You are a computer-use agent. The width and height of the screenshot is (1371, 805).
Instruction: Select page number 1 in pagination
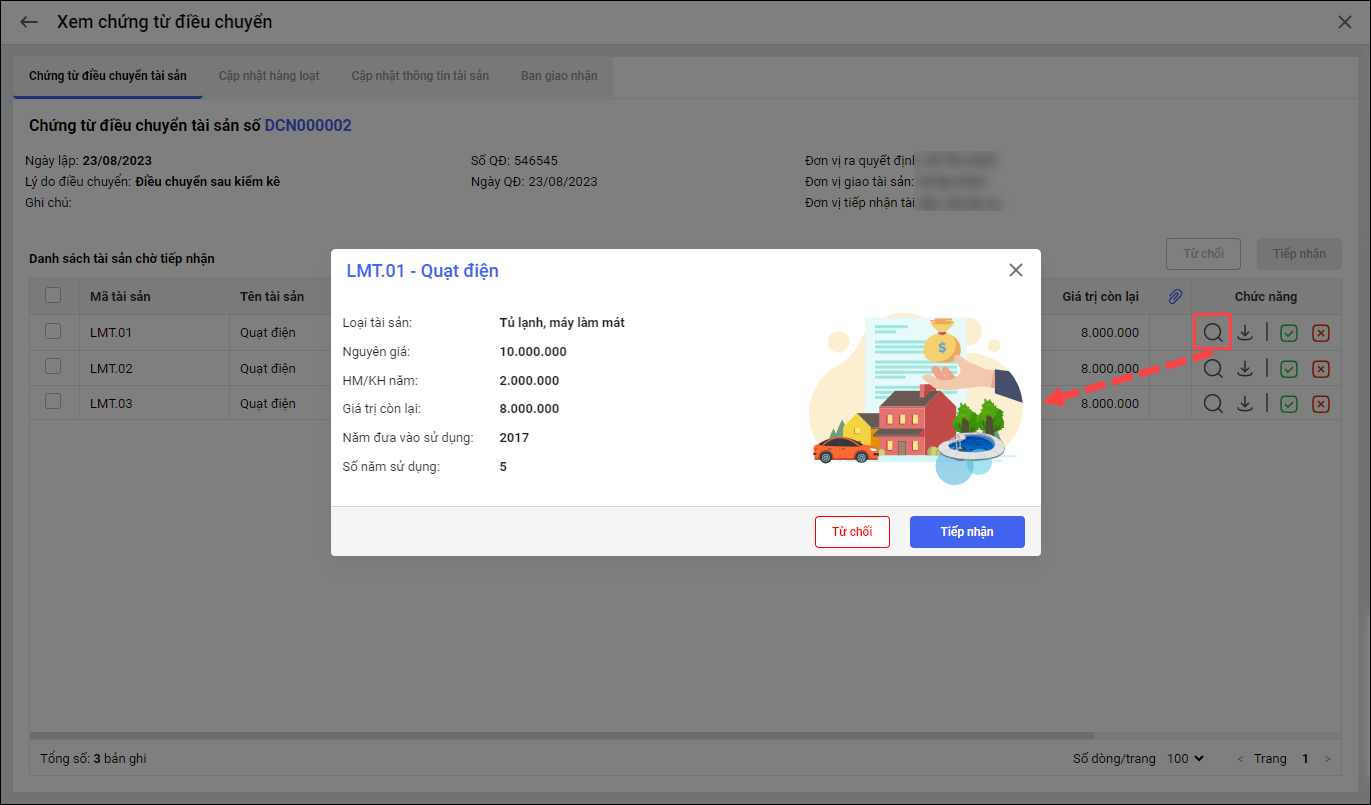1305,759
